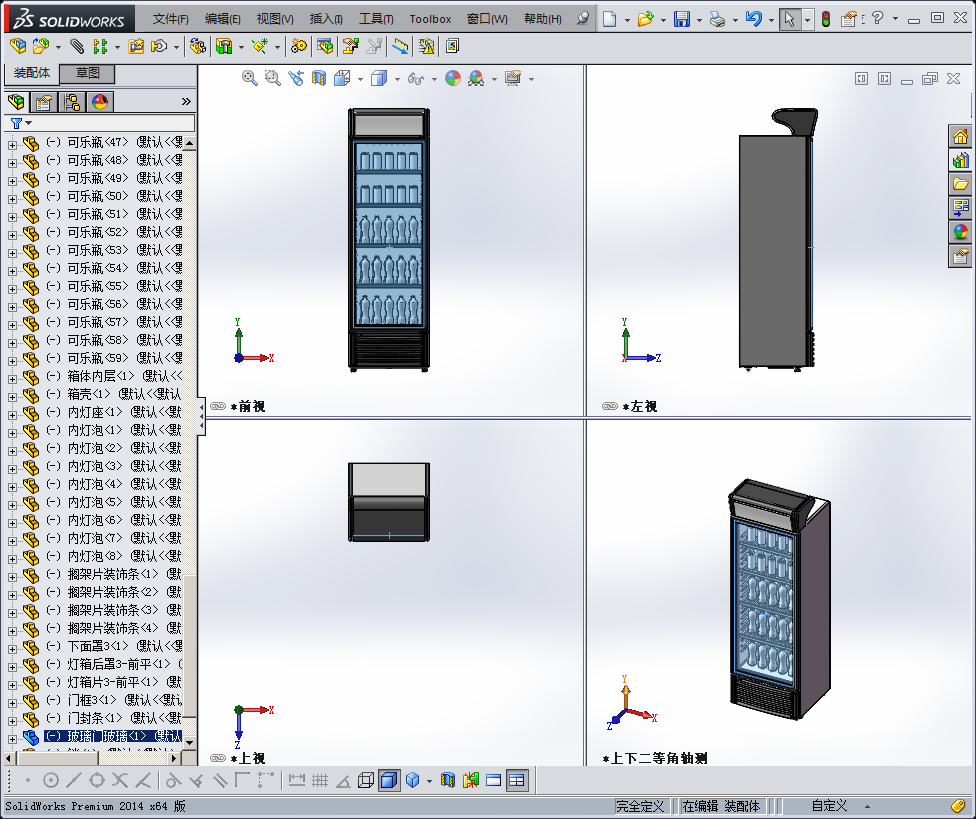Open the Save button dropdown arrow
Viewport: 976px width, 819px height.
[x=699, y=20]
